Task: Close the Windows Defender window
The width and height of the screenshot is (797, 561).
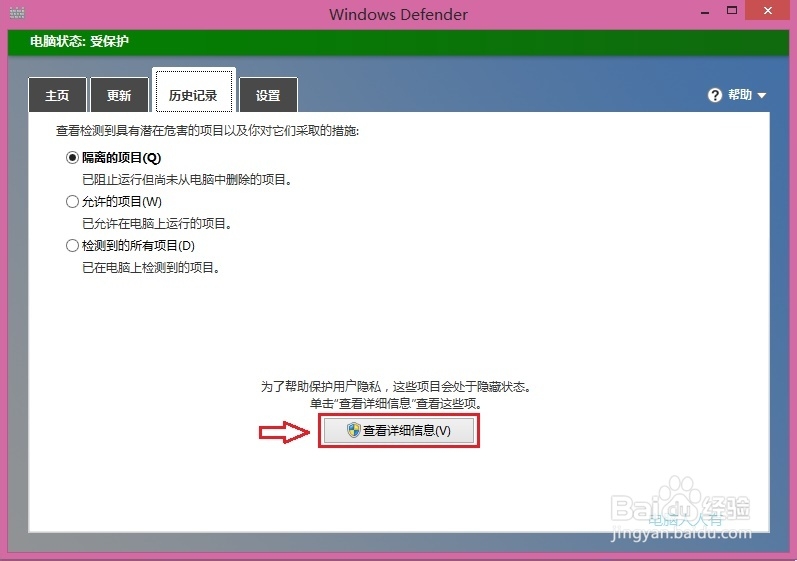Action: pos(768,11)
